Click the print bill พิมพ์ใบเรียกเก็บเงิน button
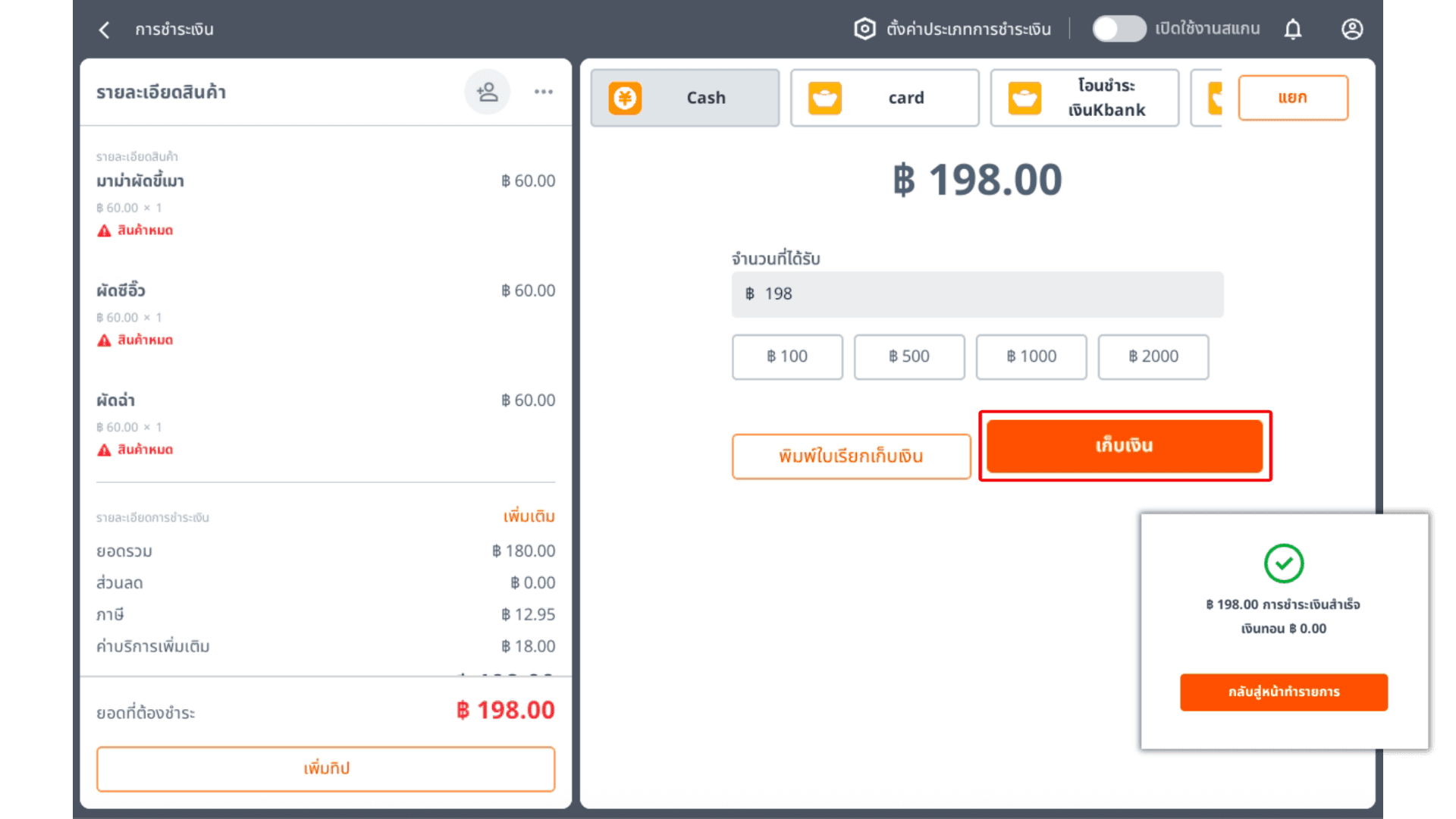The image size is (1456, 819). (x=851, y=457)
